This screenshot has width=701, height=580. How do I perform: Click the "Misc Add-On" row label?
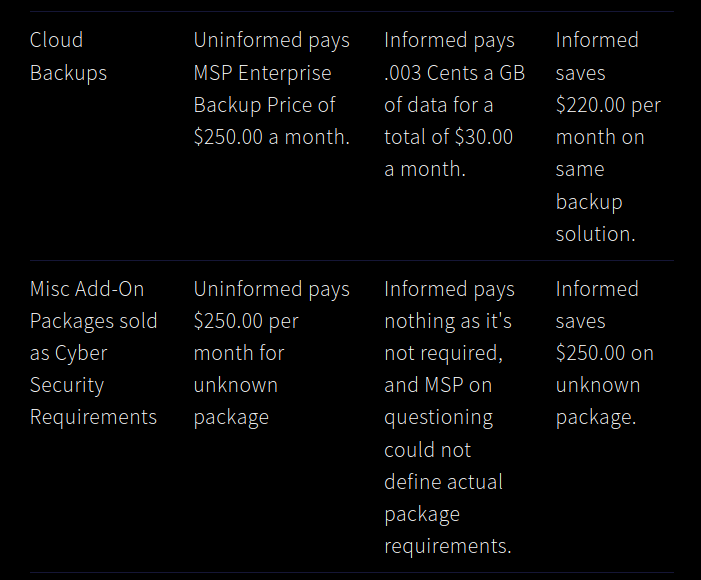click(87, 289)
